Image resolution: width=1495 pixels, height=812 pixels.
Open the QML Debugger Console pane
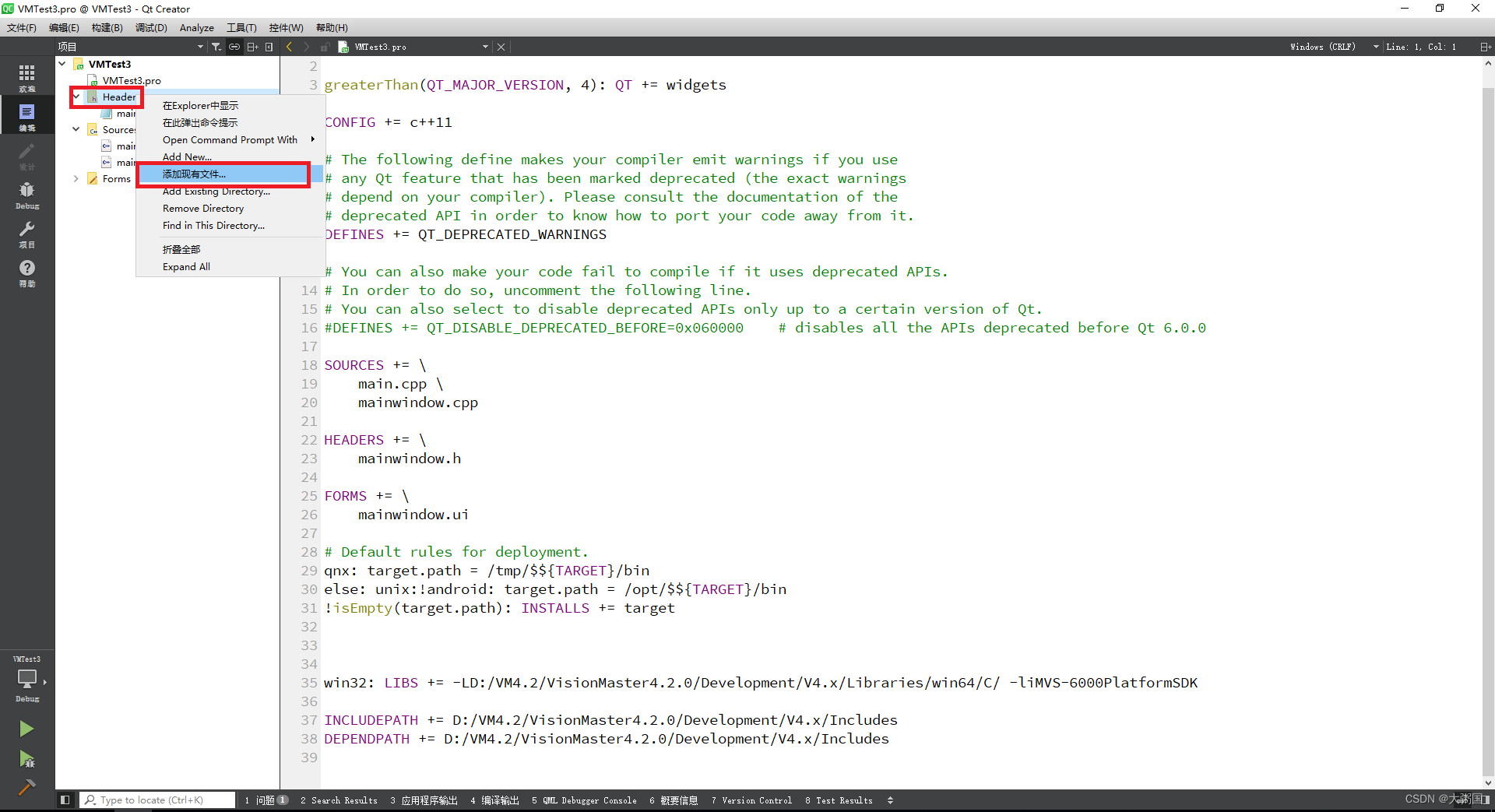tap(584, 800)
